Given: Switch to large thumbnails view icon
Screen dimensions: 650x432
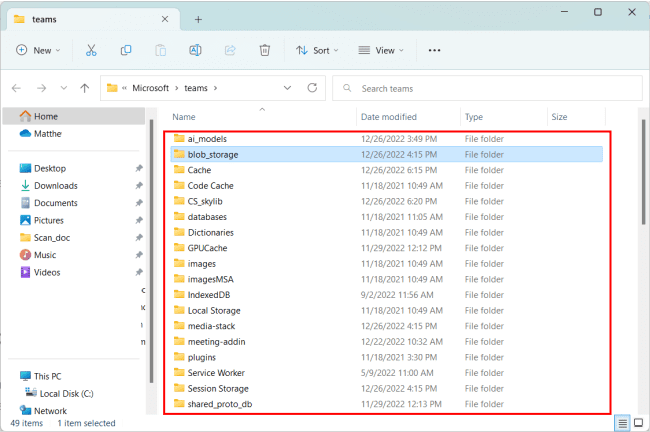Looking at the screenshot, I should [638, 423].
